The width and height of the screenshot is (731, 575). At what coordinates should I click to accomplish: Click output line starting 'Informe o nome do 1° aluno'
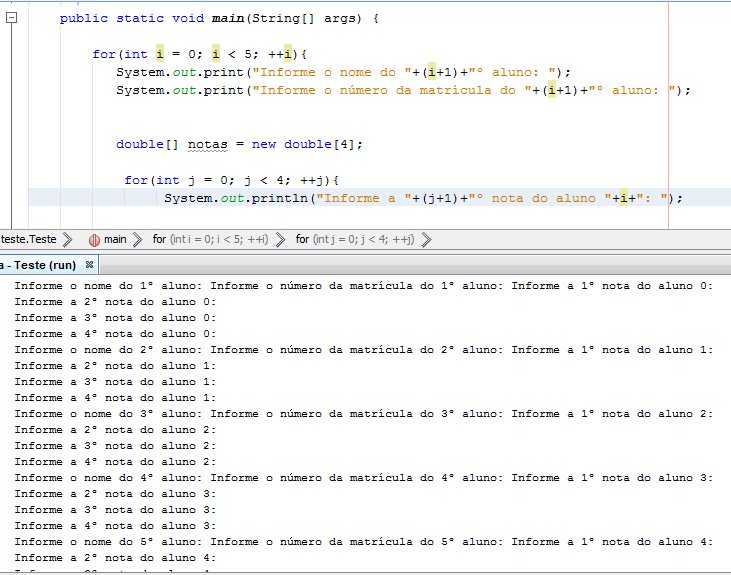pyautogui.click(x=364, y=286)
